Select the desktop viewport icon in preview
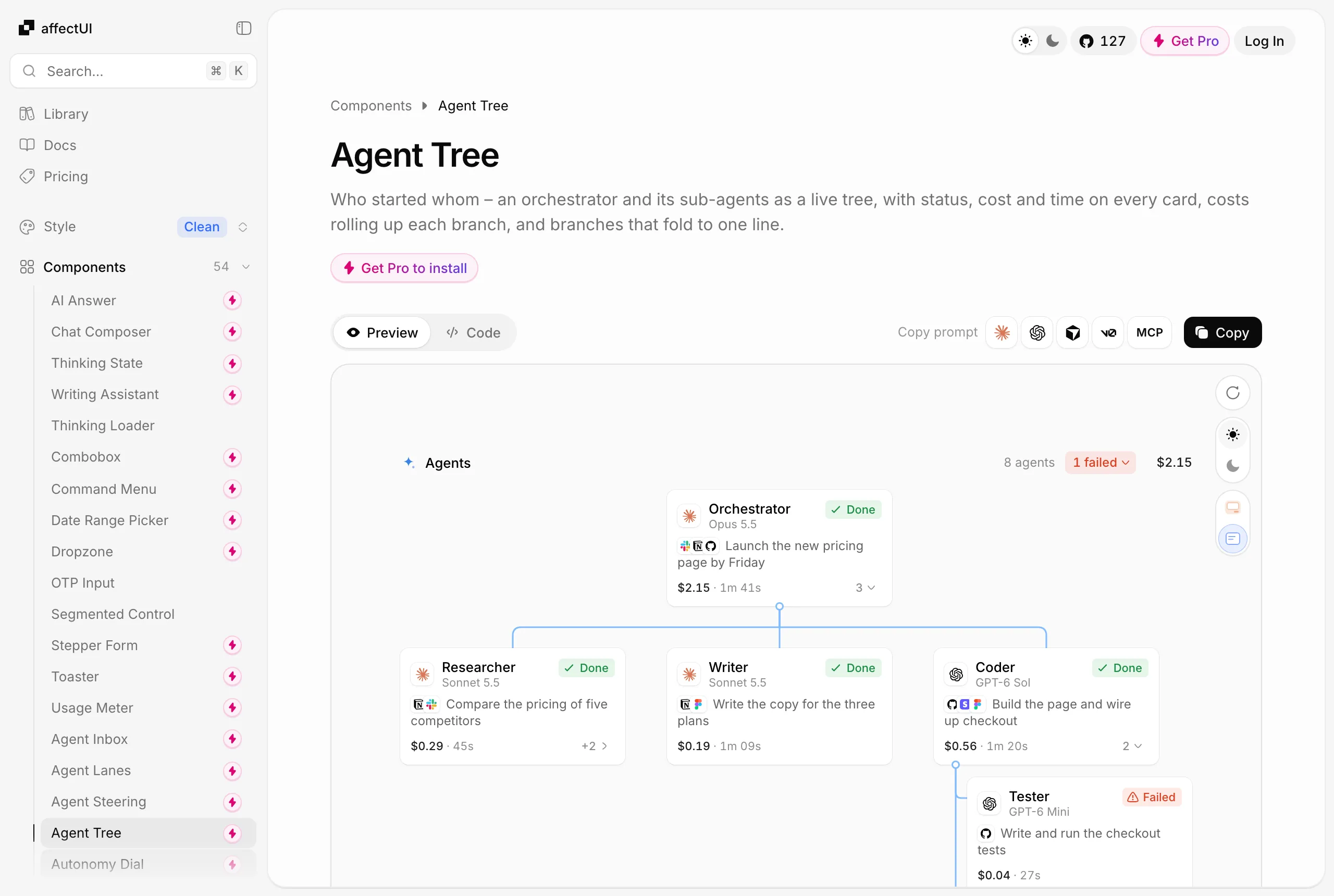This screenshot has width=1334, height=896. coord(1233,507)
